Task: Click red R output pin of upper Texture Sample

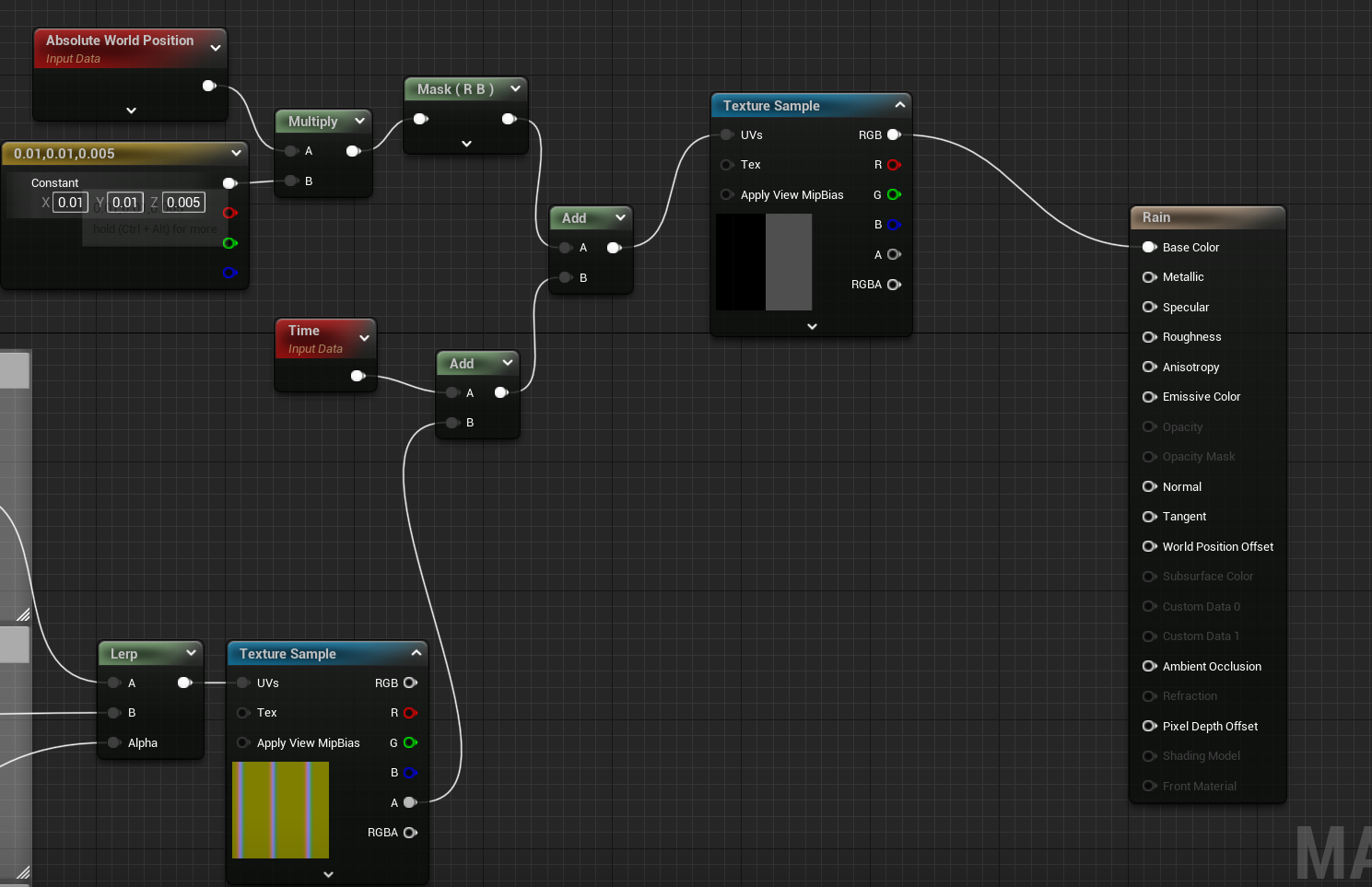Action: [894, 165]
